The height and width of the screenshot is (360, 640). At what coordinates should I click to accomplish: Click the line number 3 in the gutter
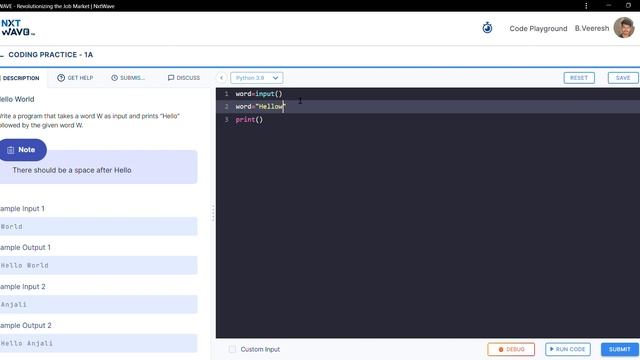pos(227,120)
